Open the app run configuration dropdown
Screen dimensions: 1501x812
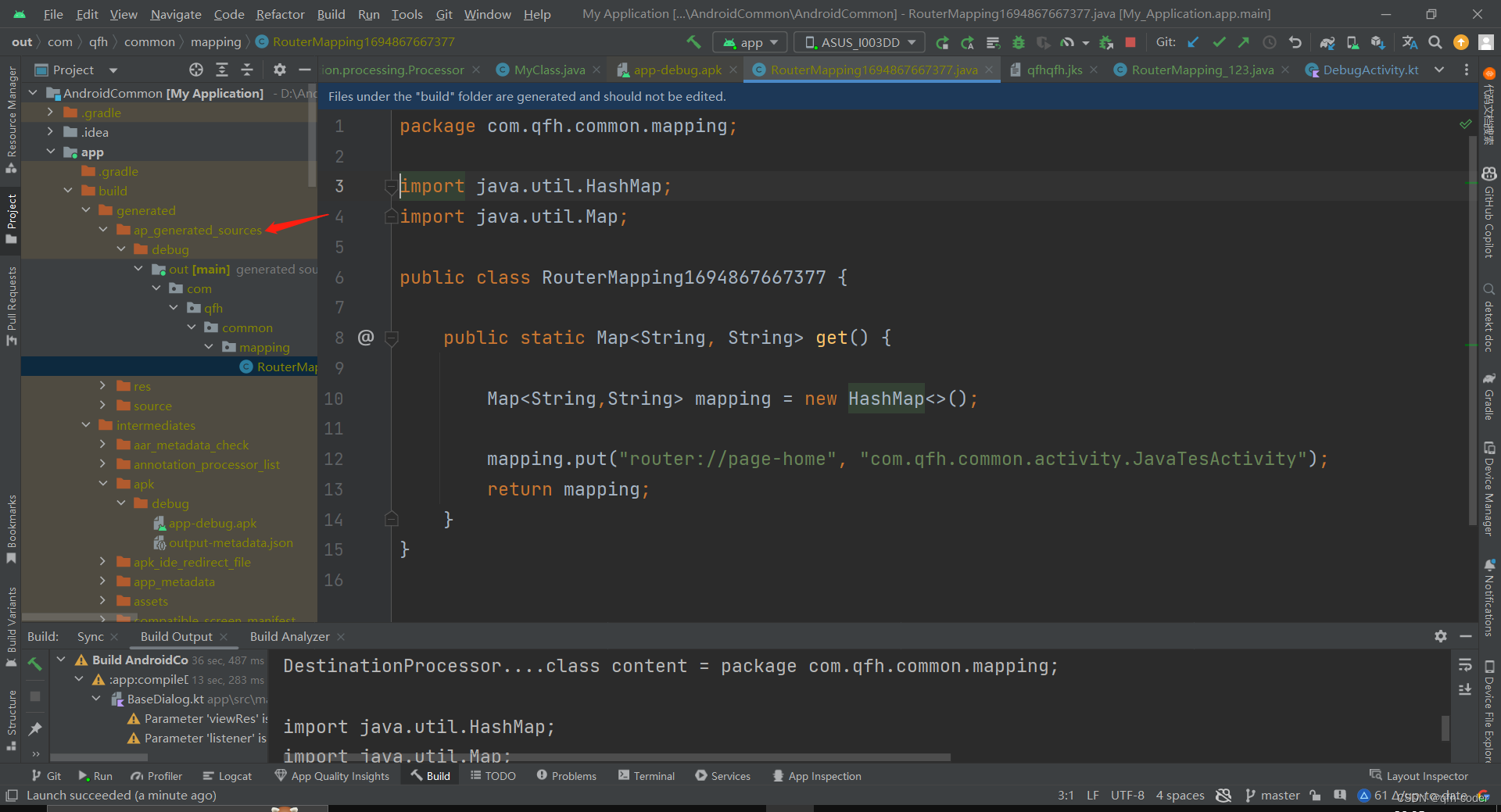750,42
